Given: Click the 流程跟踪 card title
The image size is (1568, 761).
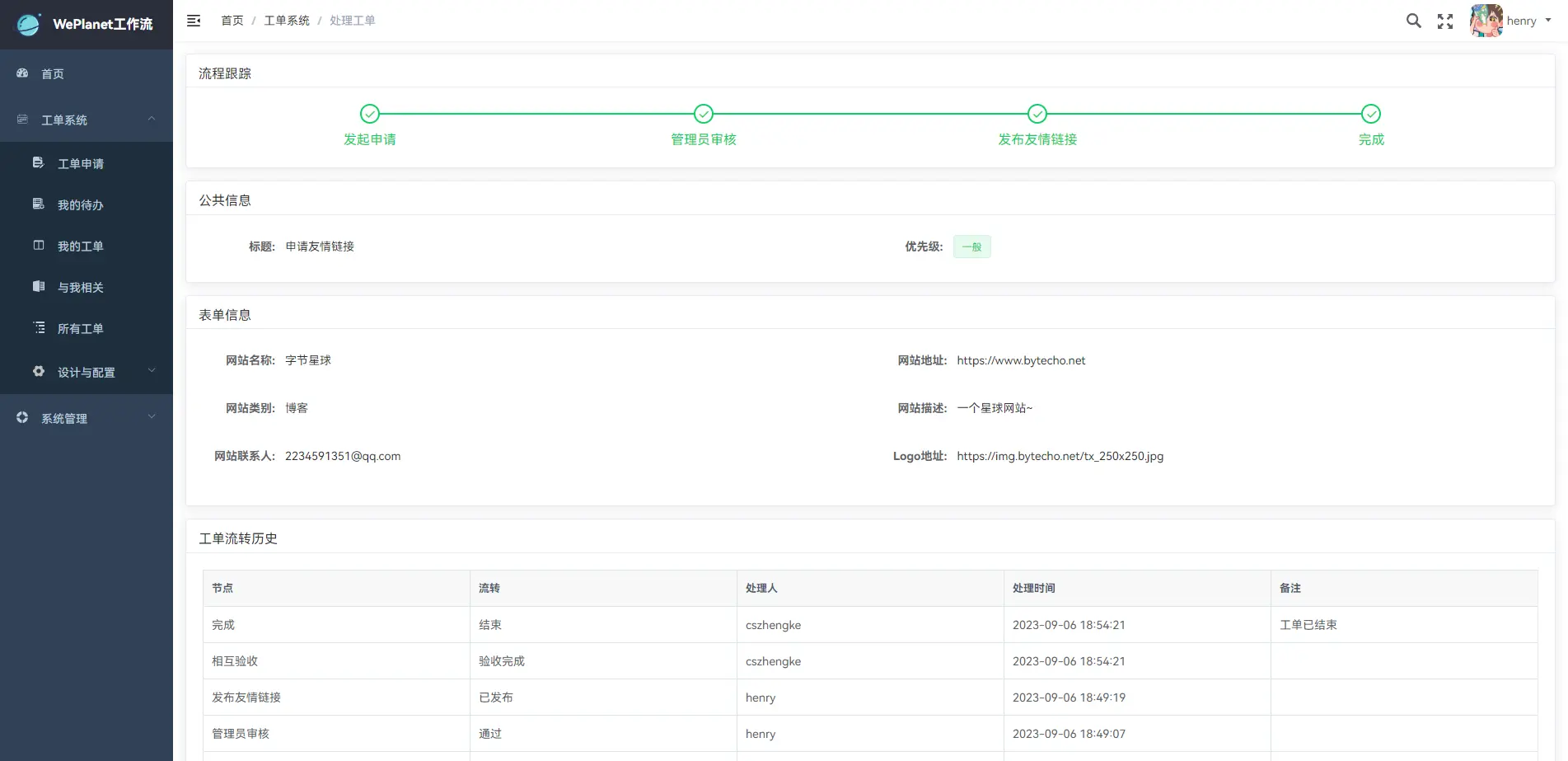Looking at the screenshot, I should click(225, 73).
